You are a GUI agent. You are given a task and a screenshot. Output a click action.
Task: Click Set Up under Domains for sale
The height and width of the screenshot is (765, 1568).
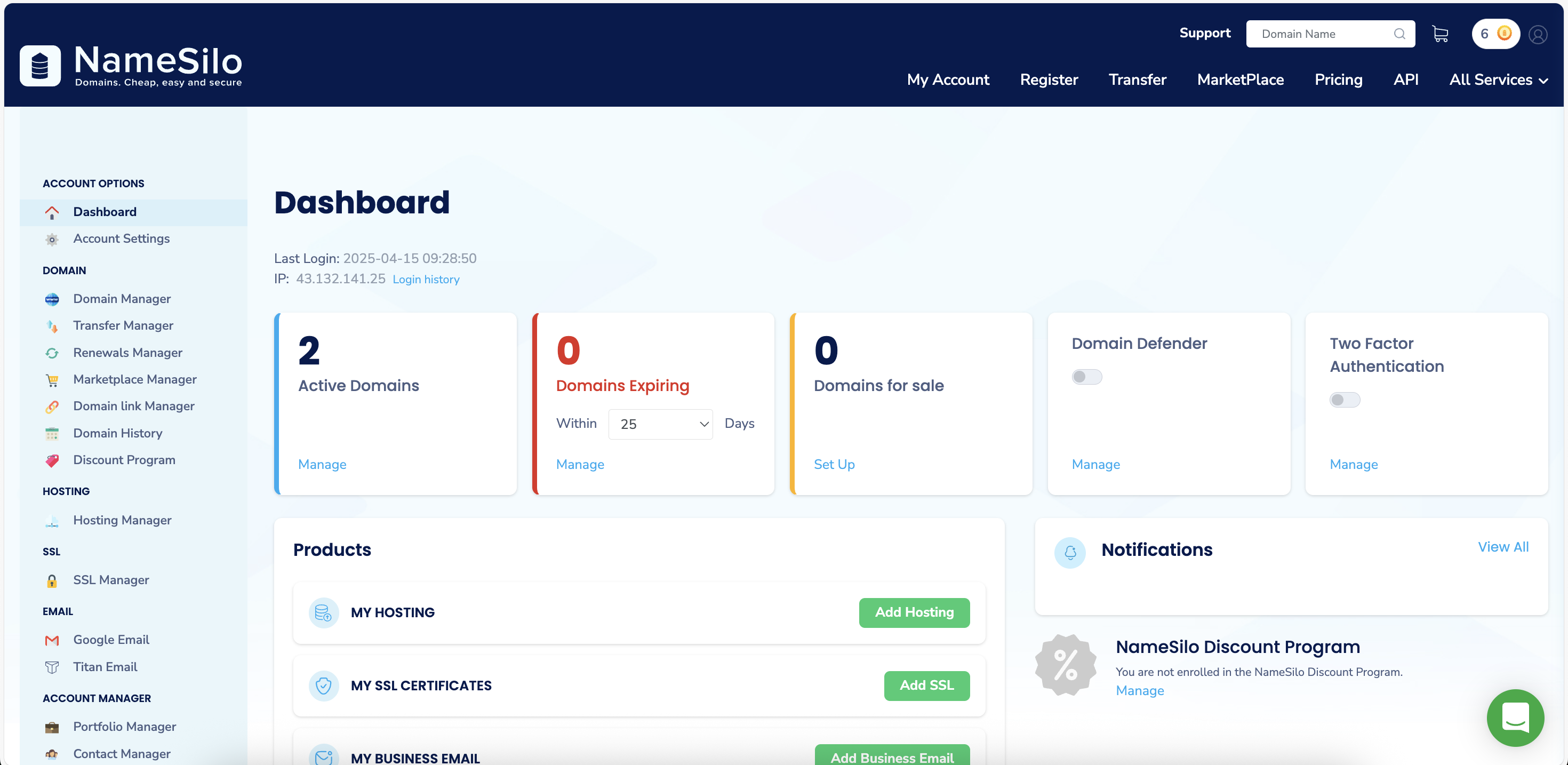click(x=834, y=465)
